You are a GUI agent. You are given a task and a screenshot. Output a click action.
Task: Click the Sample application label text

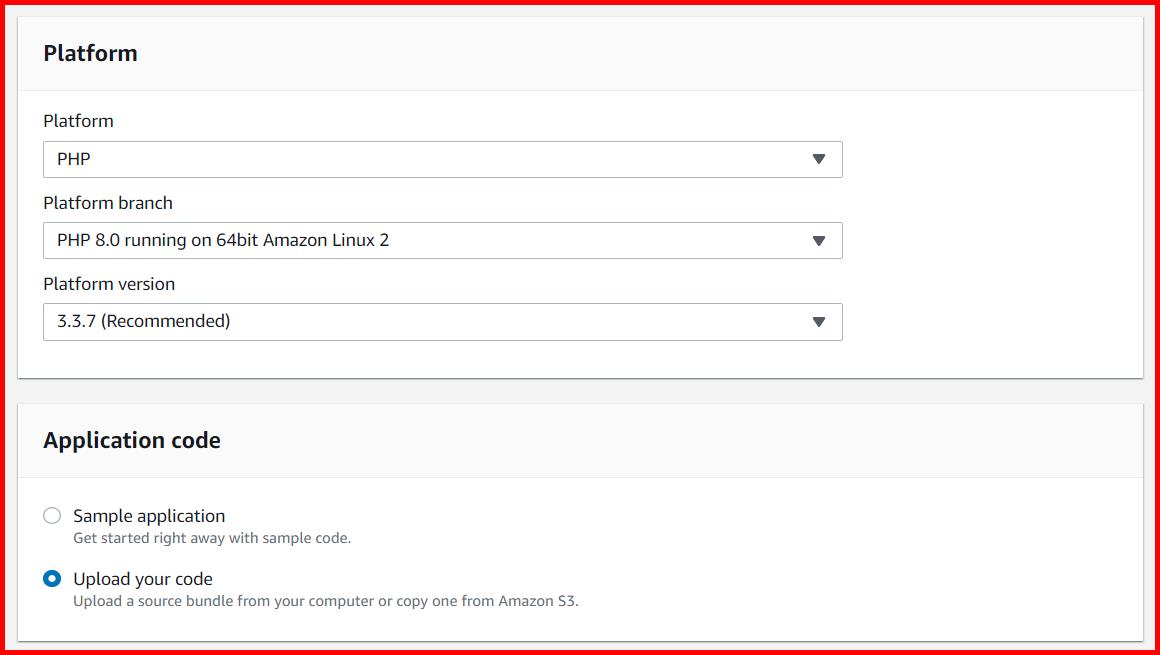tap(149, 515)
